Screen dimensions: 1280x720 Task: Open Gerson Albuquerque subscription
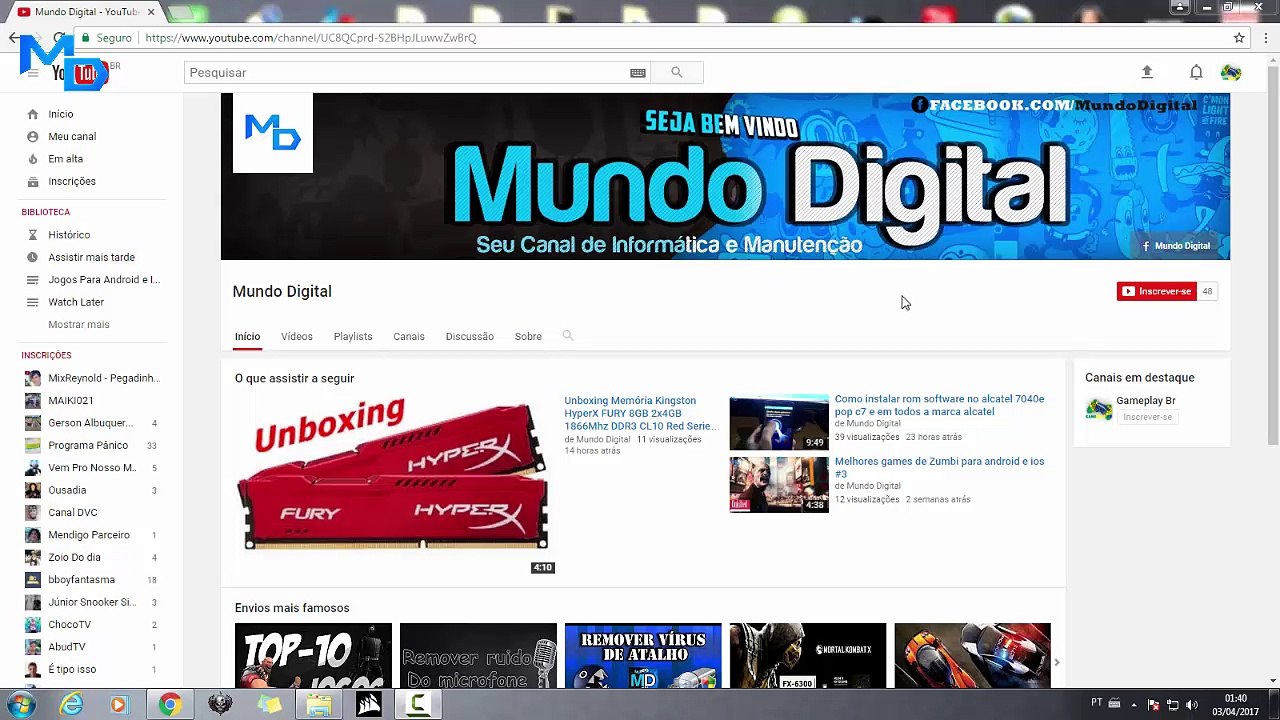92,423
